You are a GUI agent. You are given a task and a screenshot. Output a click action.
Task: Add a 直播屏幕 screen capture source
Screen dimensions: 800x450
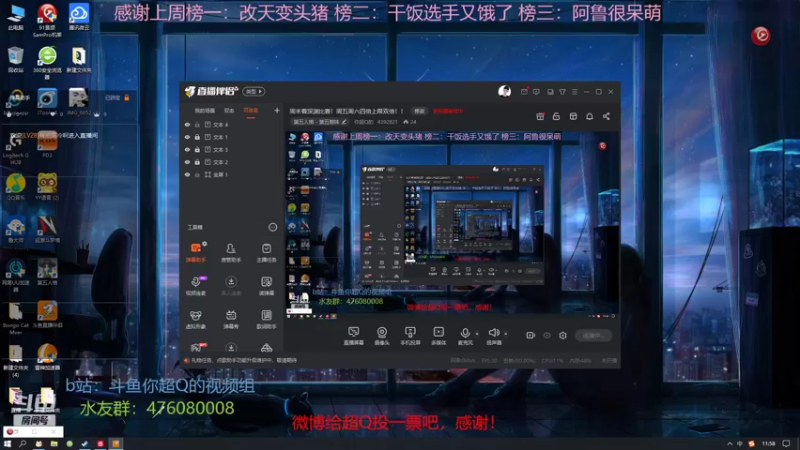click(x=354, y=336)
